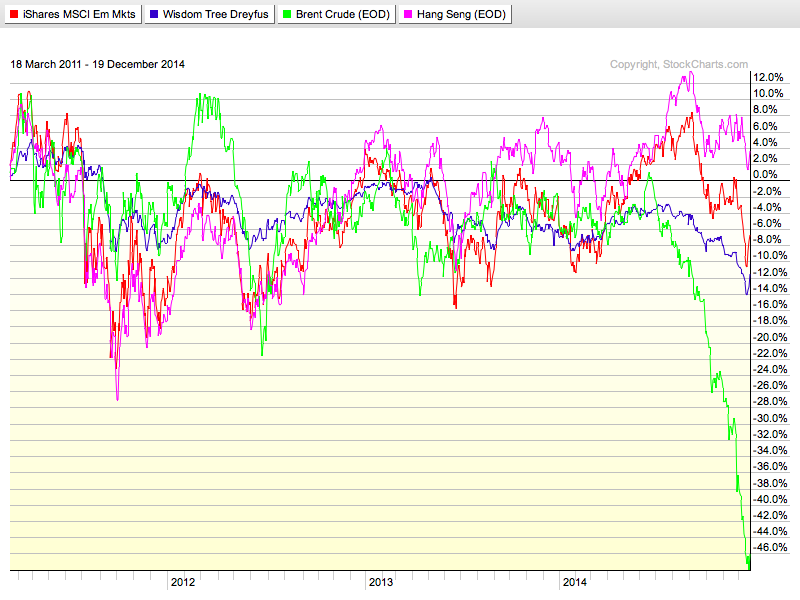Click the -8.0% y-axis label
The image size is (800, 600).
click(x=768, y=239)
